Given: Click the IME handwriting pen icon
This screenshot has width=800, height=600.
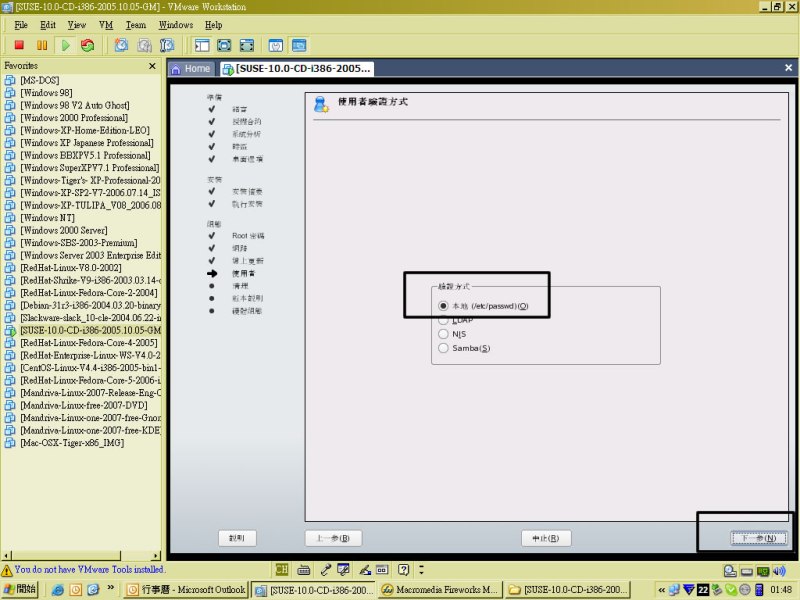Looking at the screenshot, I should point(364,569).
